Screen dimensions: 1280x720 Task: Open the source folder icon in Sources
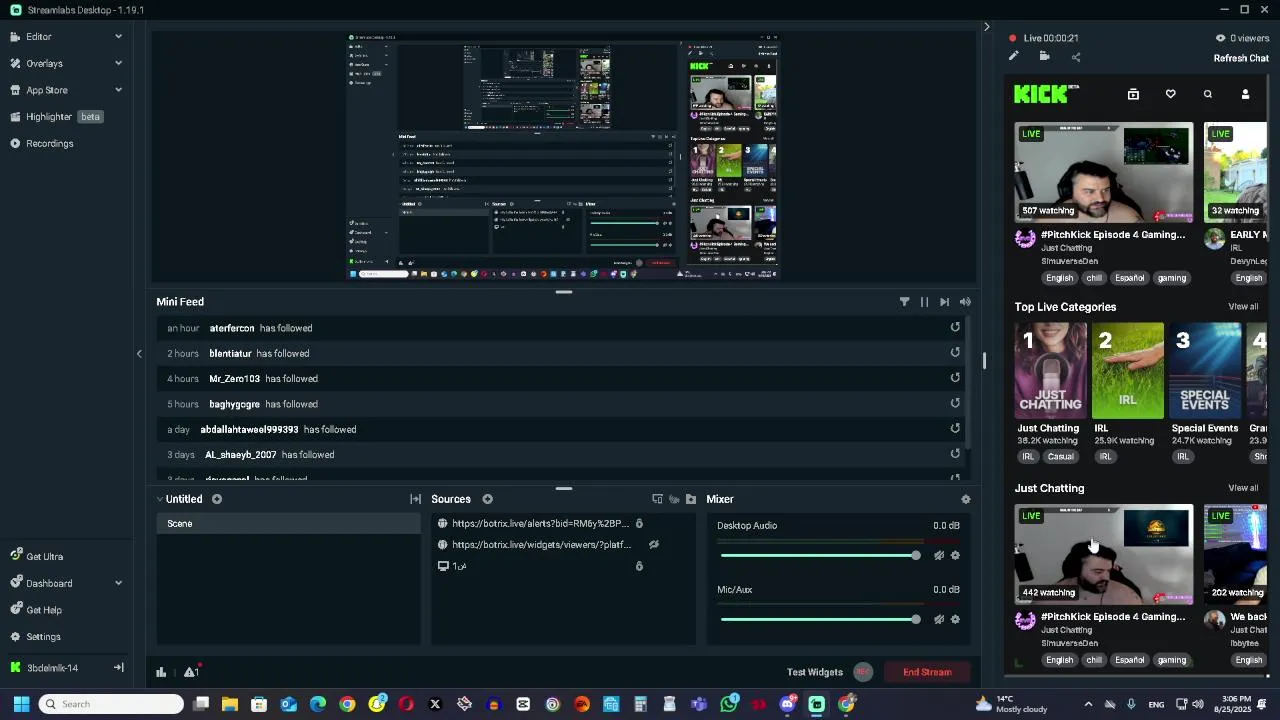690,499
